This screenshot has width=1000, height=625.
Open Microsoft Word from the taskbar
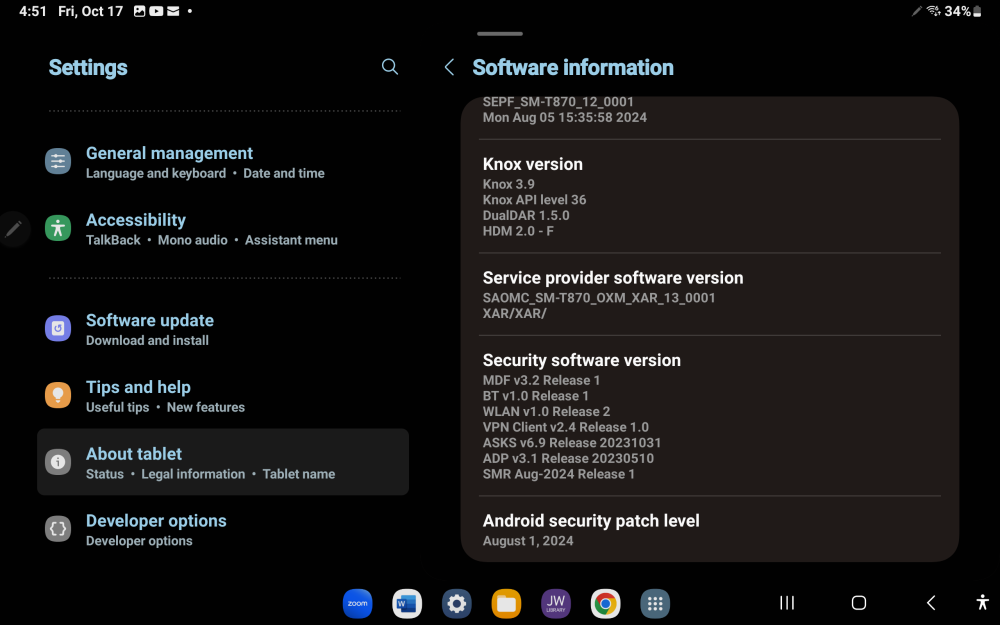[406, 603]
